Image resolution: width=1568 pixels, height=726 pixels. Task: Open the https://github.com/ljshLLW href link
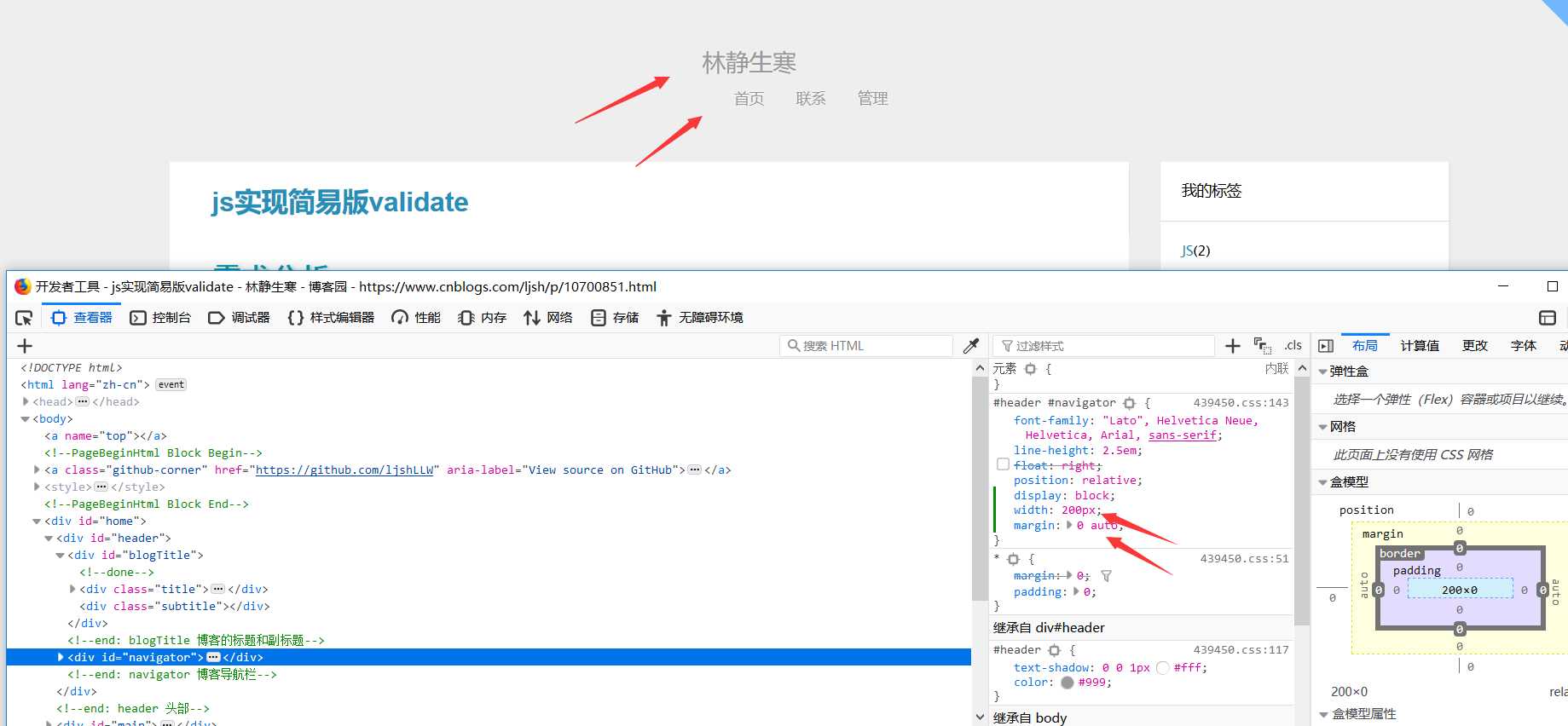click(x=344, y=470)
